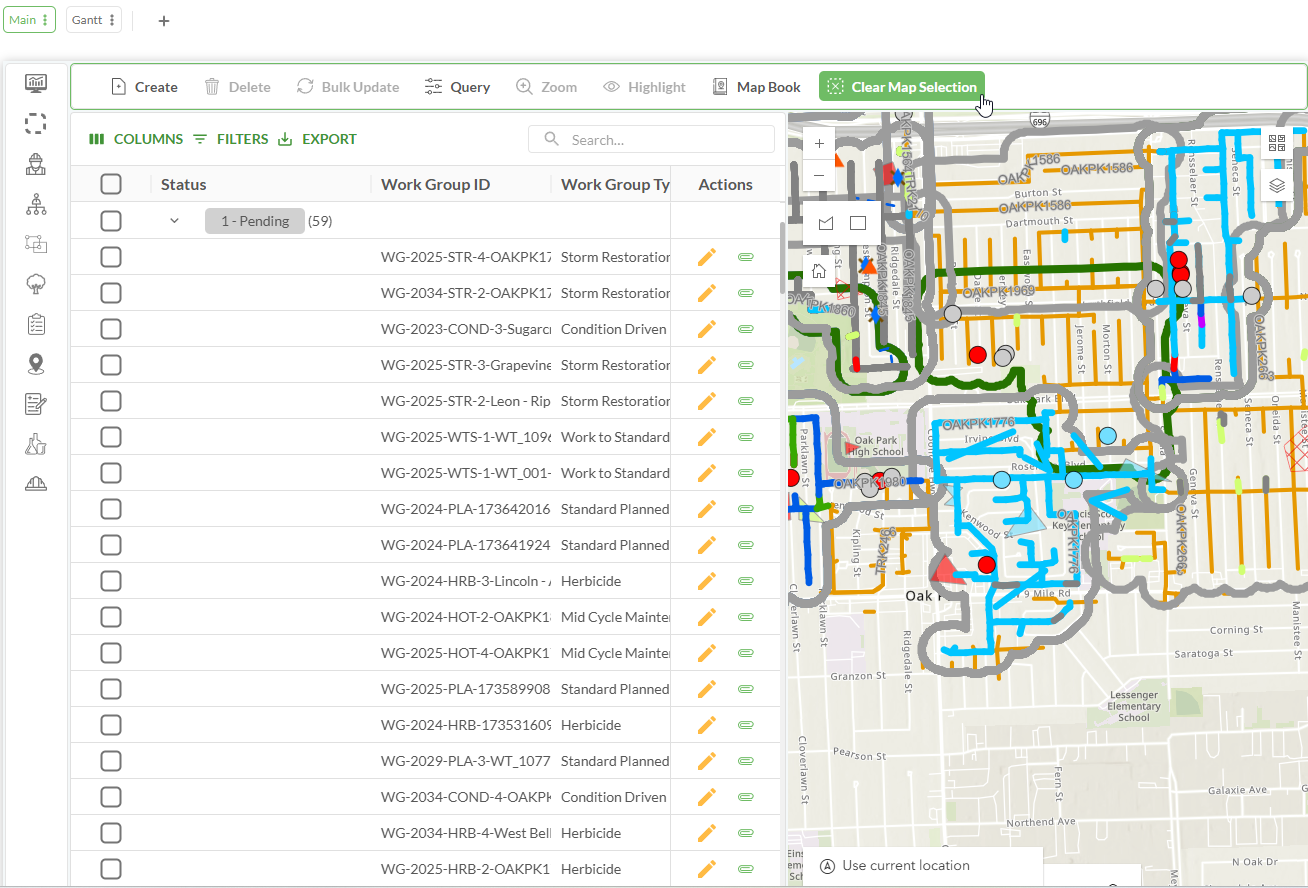Open the Main tab options menu
The height and width of the screenshot is (888, 1308).
pyautogui.click(x=45, y=20)
